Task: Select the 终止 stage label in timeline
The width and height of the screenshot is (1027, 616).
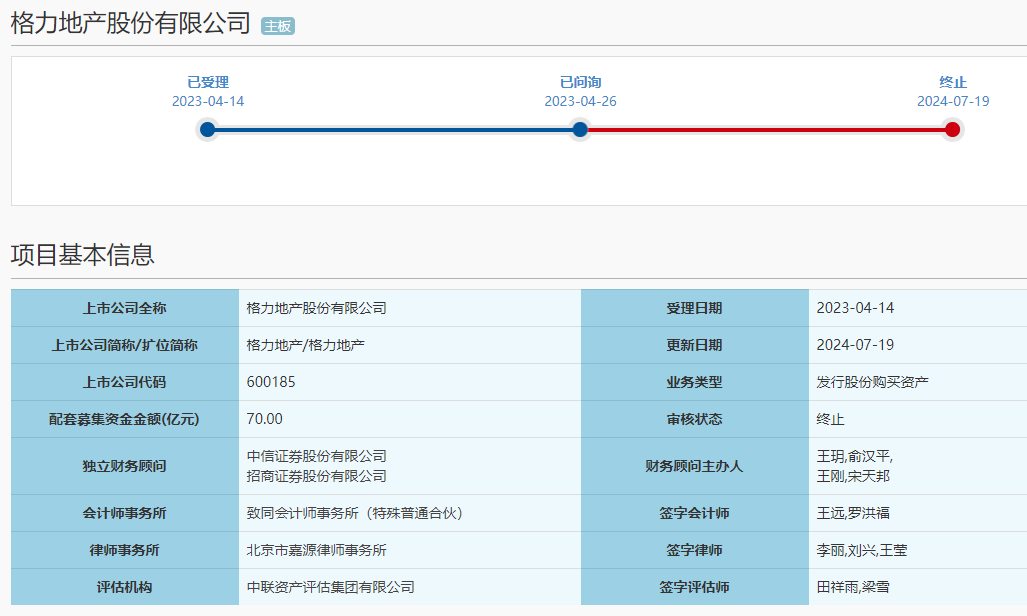Action: (953, 82)
